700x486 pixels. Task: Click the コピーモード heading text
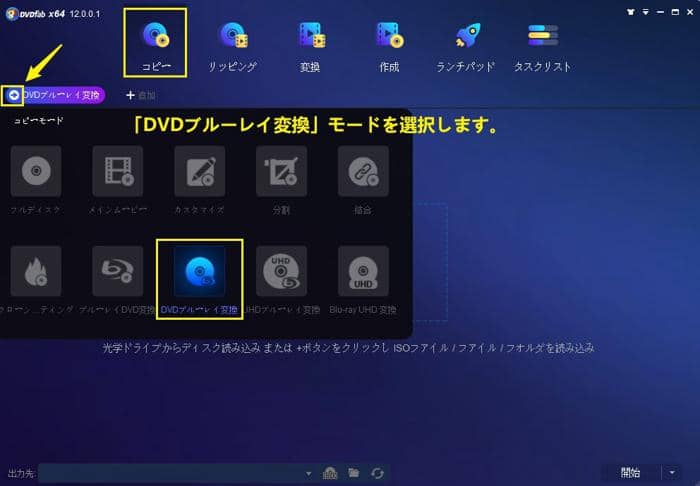tap(38, 120)
